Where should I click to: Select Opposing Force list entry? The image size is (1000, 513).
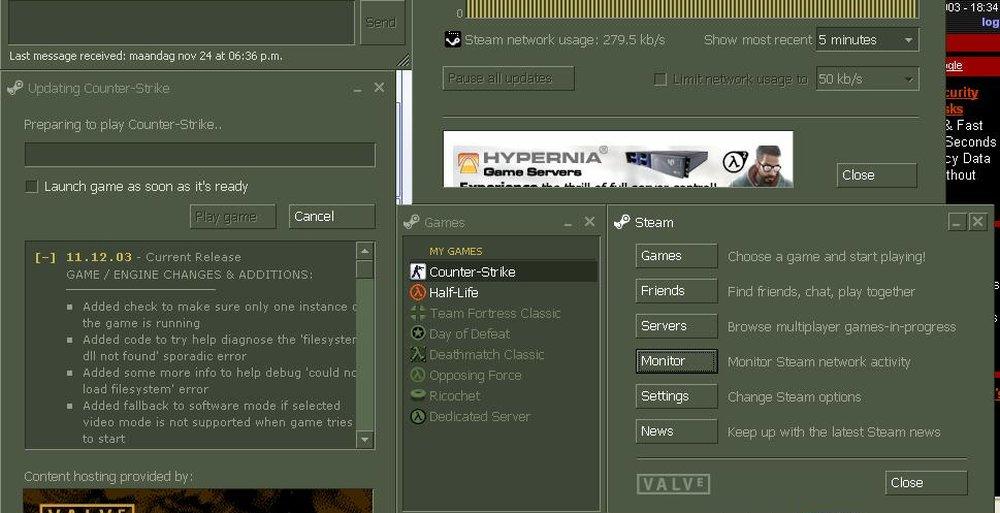point(501,375)
